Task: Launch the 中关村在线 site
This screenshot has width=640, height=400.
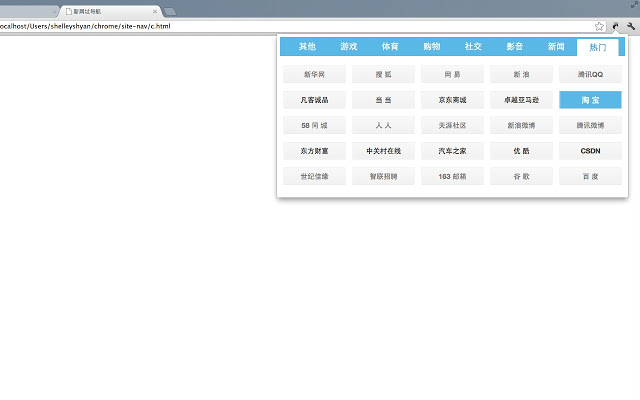Action: pos(383,151)
